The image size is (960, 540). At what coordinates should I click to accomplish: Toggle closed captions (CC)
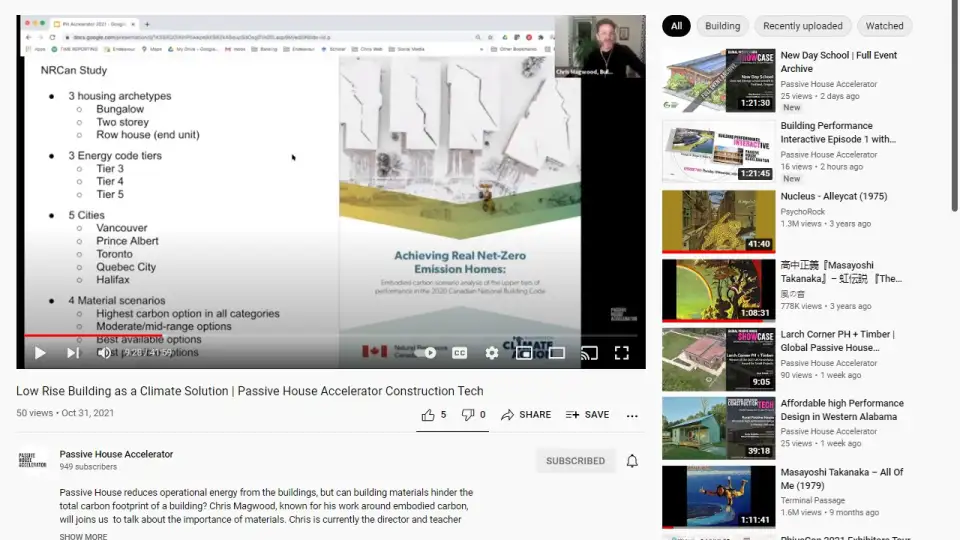[460, 353]
